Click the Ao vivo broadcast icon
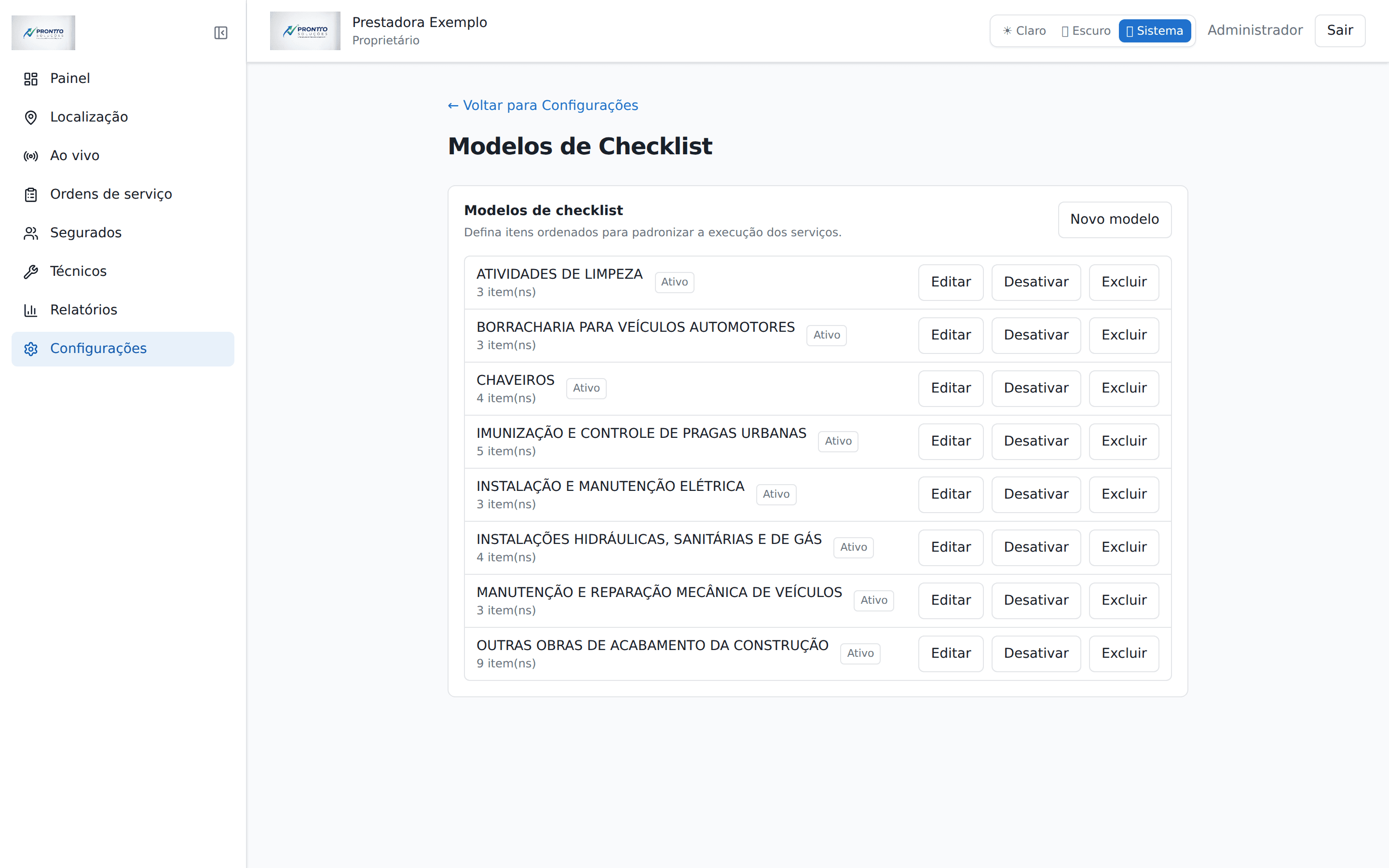1389x868 pixels. point(31,156)
